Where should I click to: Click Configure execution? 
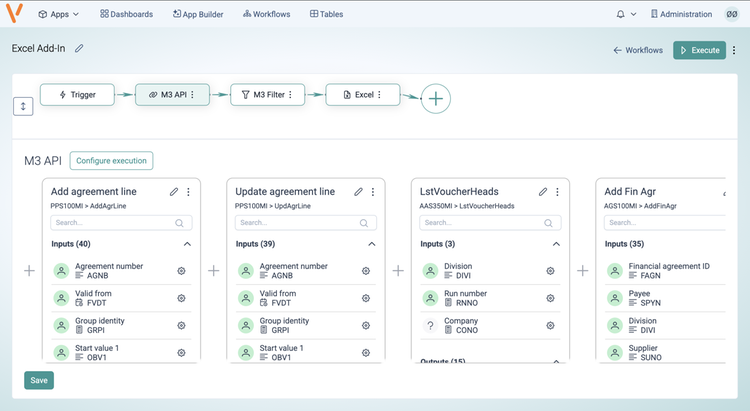pos(111,161)
